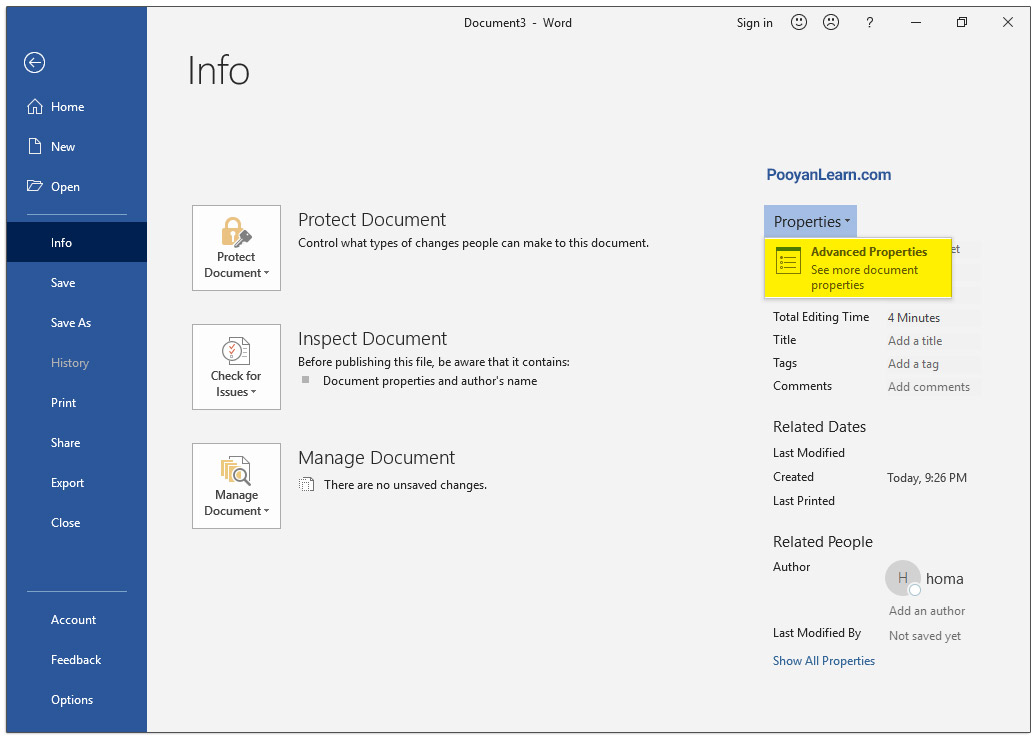Go to the Print page
The image size is (1036, 738).
pyautogui.click(x=64, y=403)
